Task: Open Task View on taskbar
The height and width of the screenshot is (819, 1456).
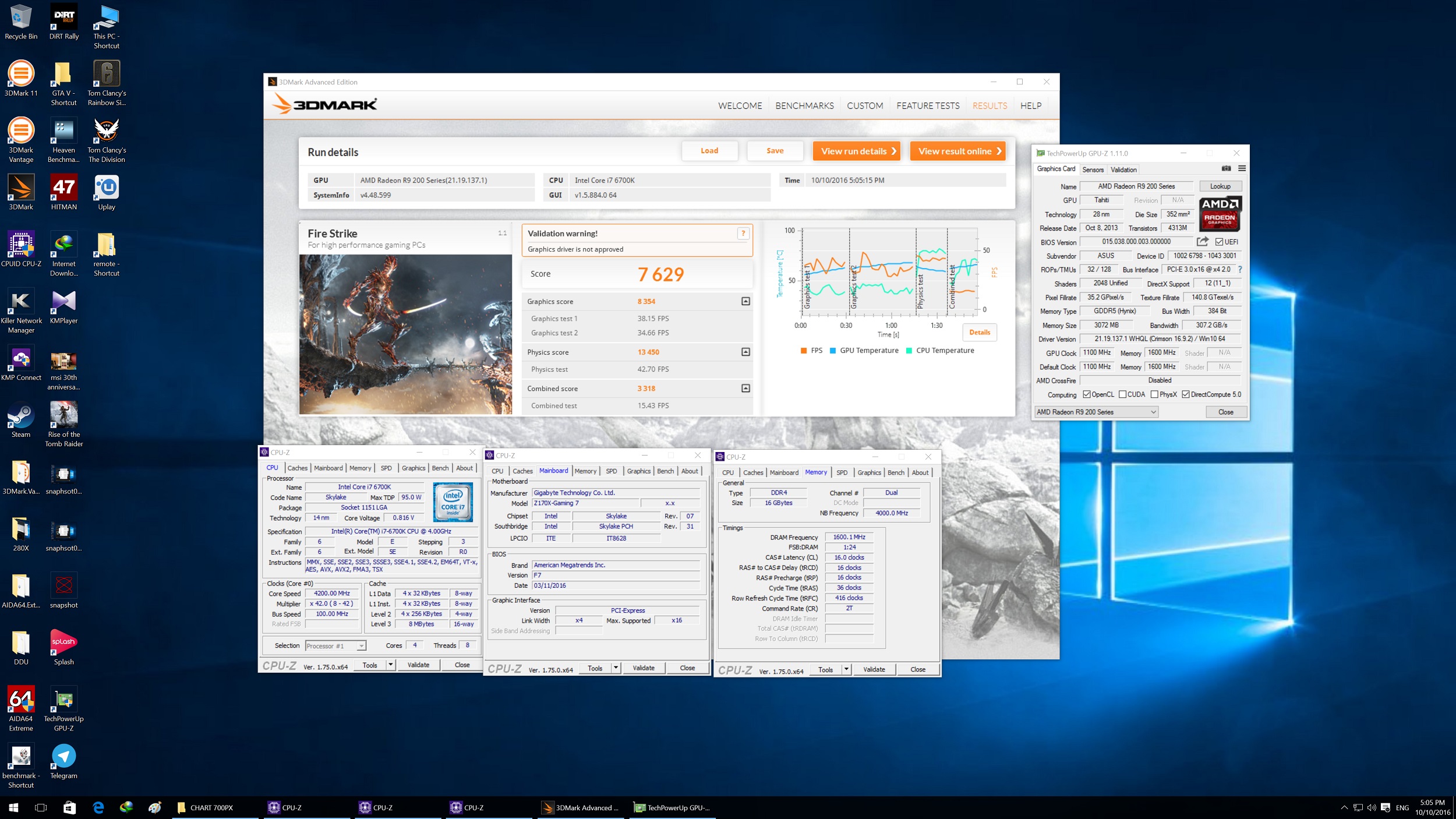Action: point(41,807)
